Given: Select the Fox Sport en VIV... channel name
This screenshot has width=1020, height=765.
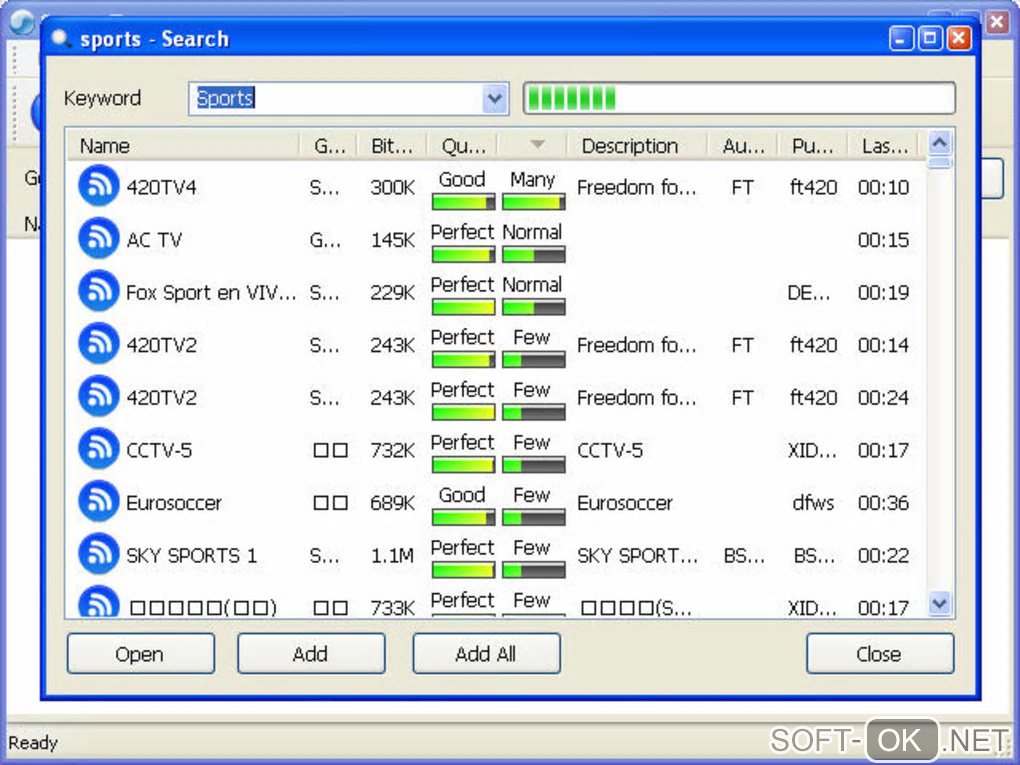Looking at the screenshot, I should pos(211,293).
